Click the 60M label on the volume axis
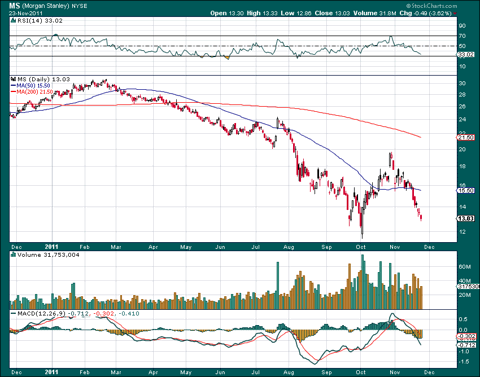The image size is (480, 377). (x=464, y=267)
